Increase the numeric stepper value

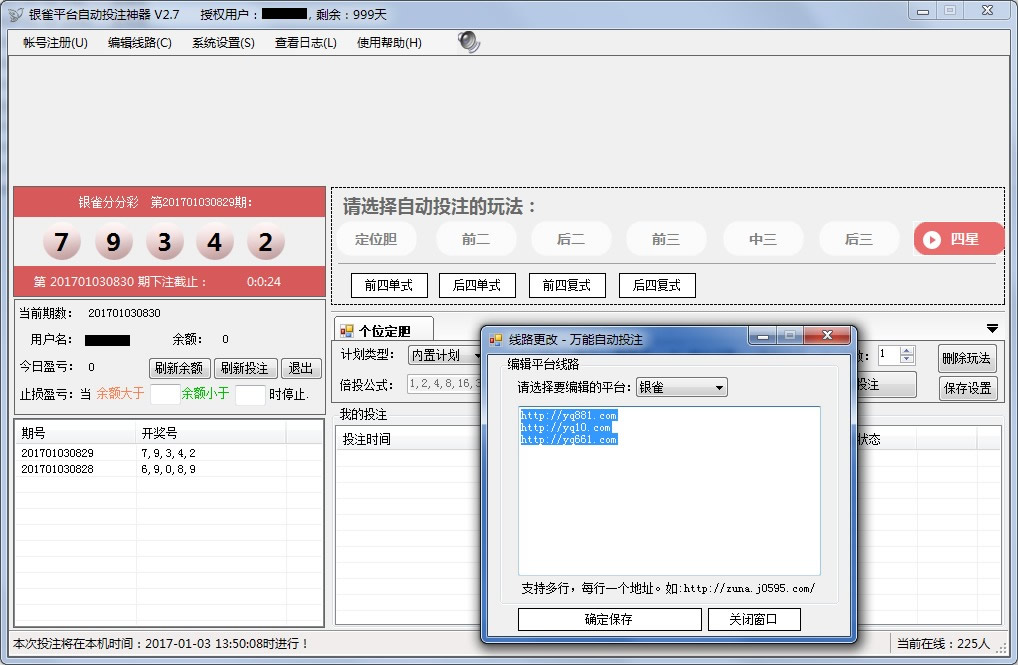tap(907, 351)
